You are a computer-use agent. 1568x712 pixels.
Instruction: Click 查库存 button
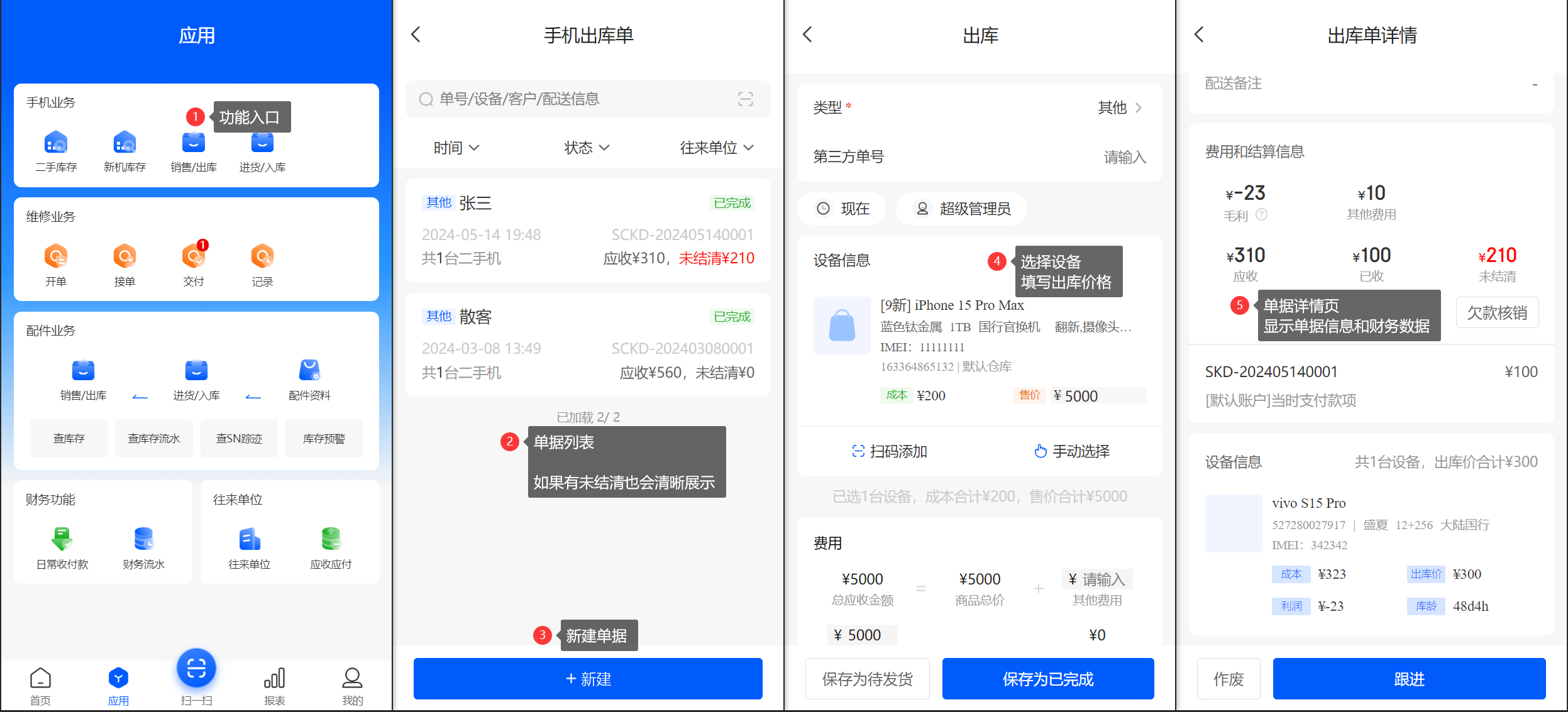69,439
